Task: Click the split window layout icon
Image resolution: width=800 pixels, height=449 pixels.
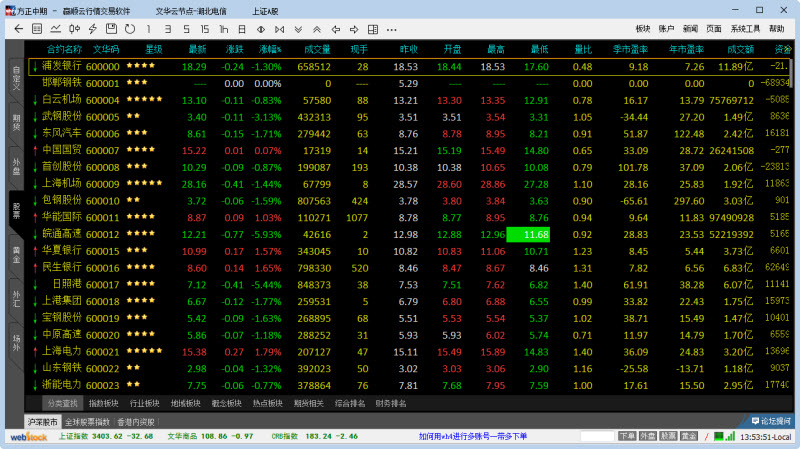Action: point(373,29)
